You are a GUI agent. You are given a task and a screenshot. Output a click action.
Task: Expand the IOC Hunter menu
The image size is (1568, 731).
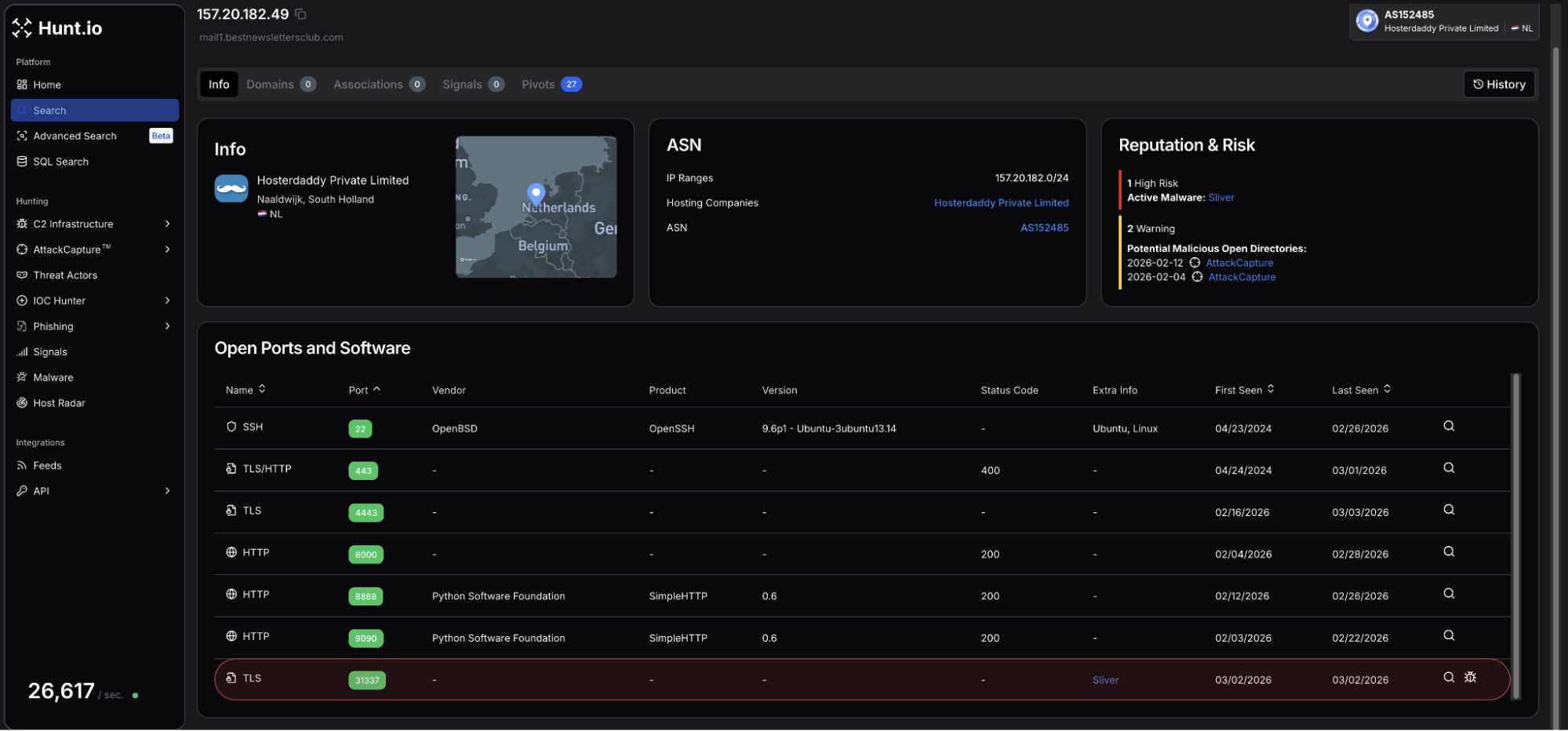coord(167,300)
